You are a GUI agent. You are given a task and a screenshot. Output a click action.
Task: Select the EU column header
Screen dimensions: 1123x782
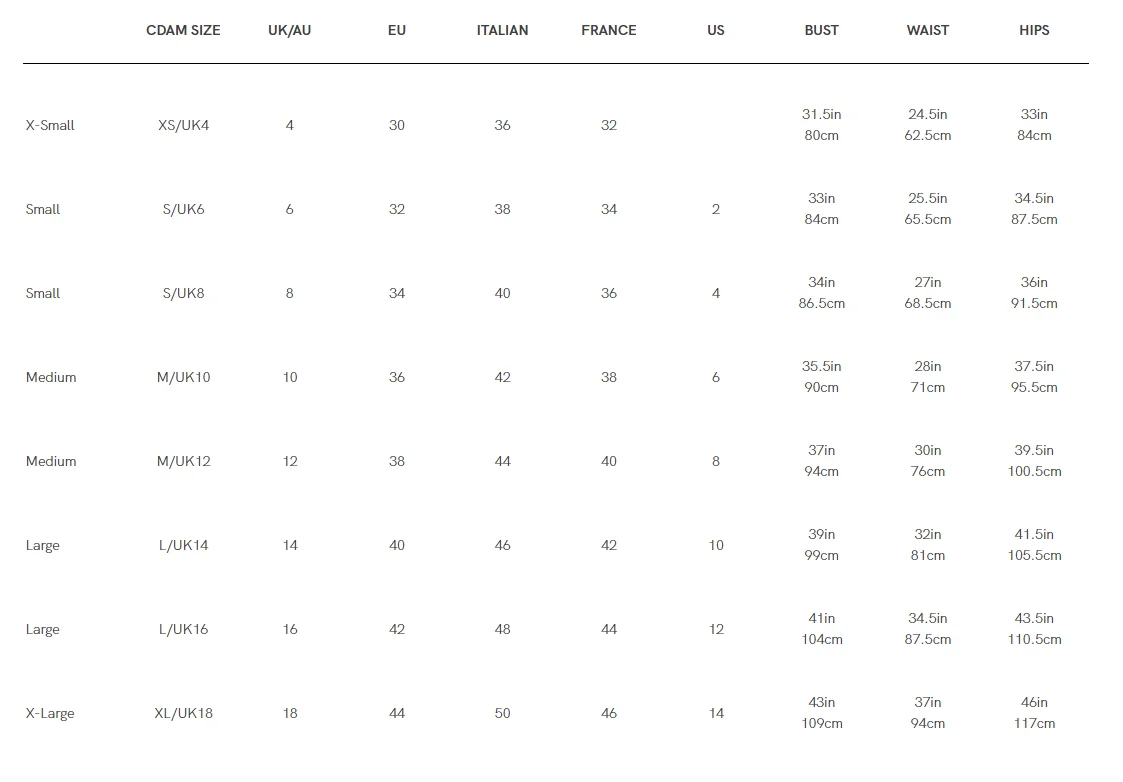click(397, 30)
